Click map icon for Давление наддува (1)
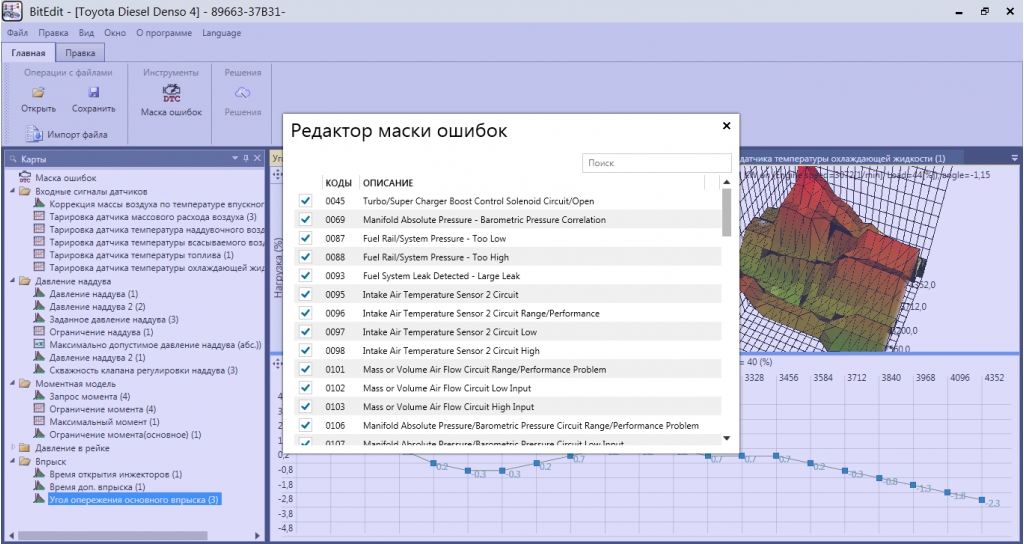This screenshot has height=544, width=1024. click(39, 294)
